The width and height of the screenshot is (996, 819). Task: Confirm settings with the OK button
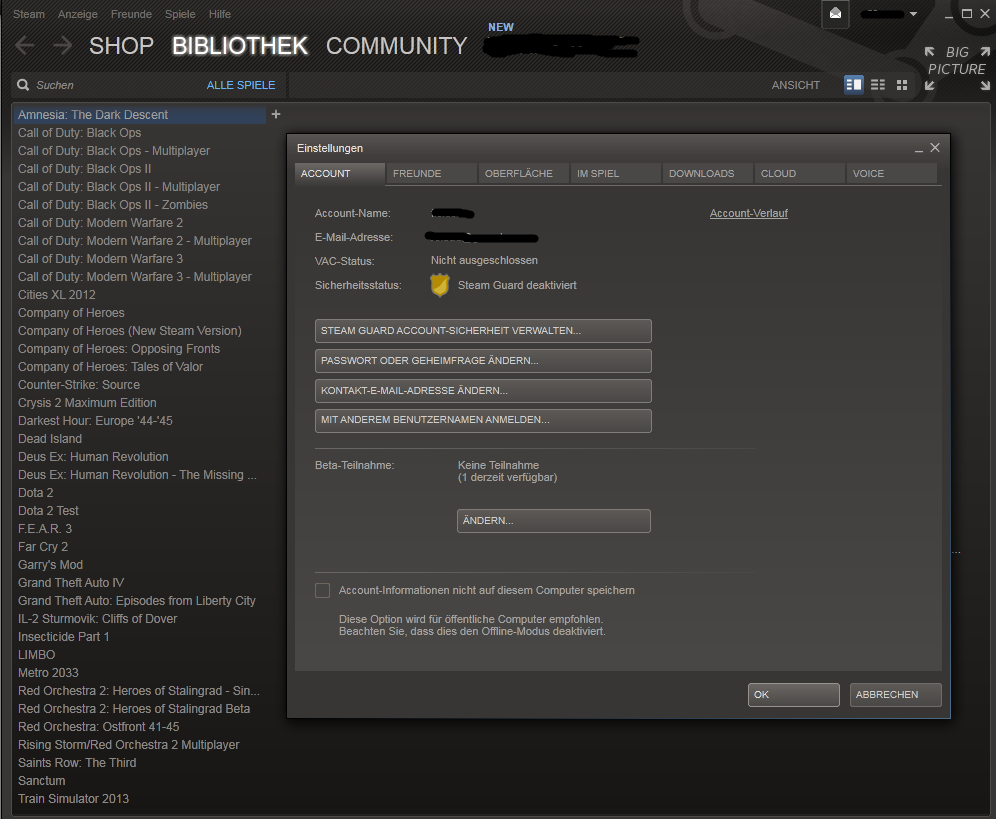coord(793,695)
